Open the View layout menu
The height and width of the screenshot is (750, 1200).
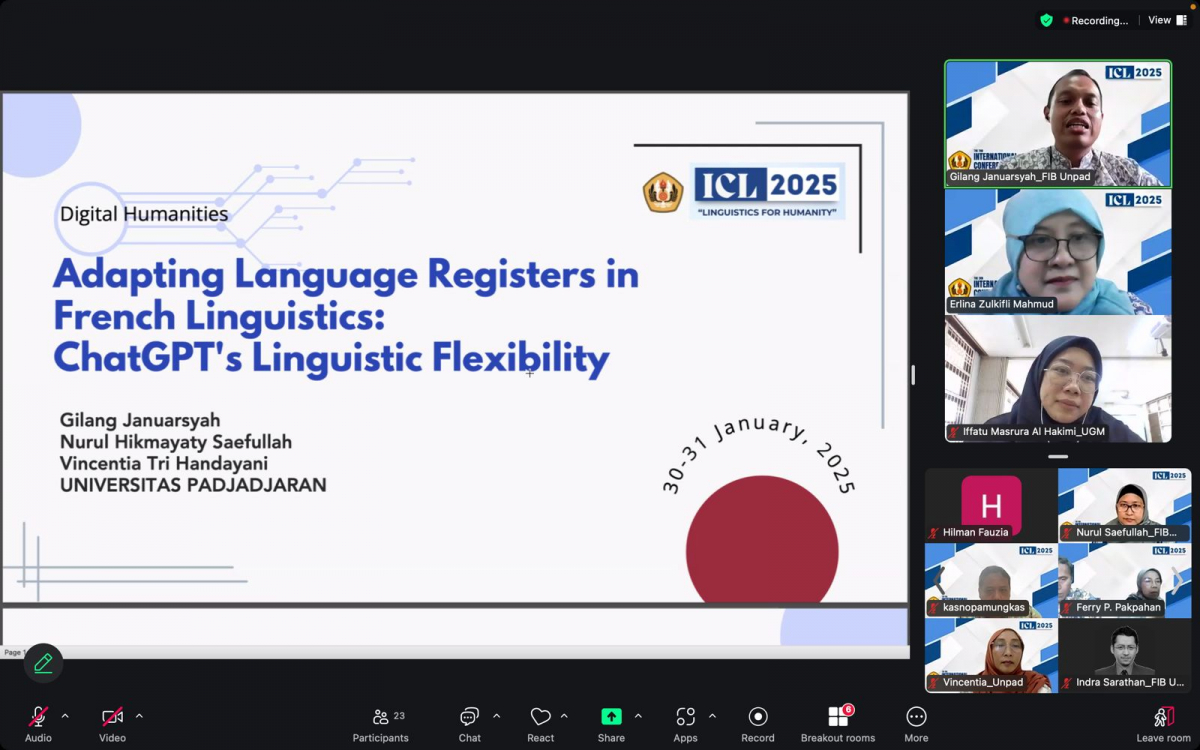point(1167,20)
